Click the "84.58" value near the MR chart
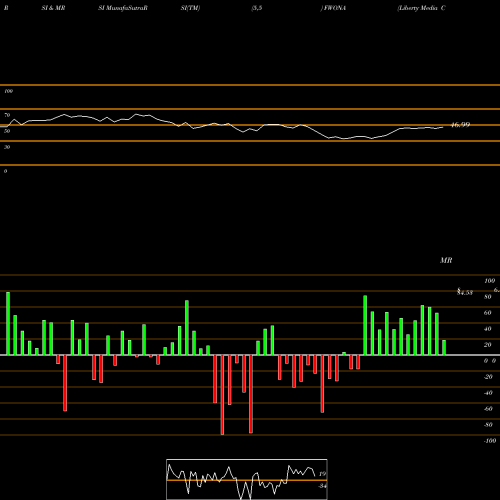Image resolution: width=500 pixels, height=500 pixels. [465, 292]
